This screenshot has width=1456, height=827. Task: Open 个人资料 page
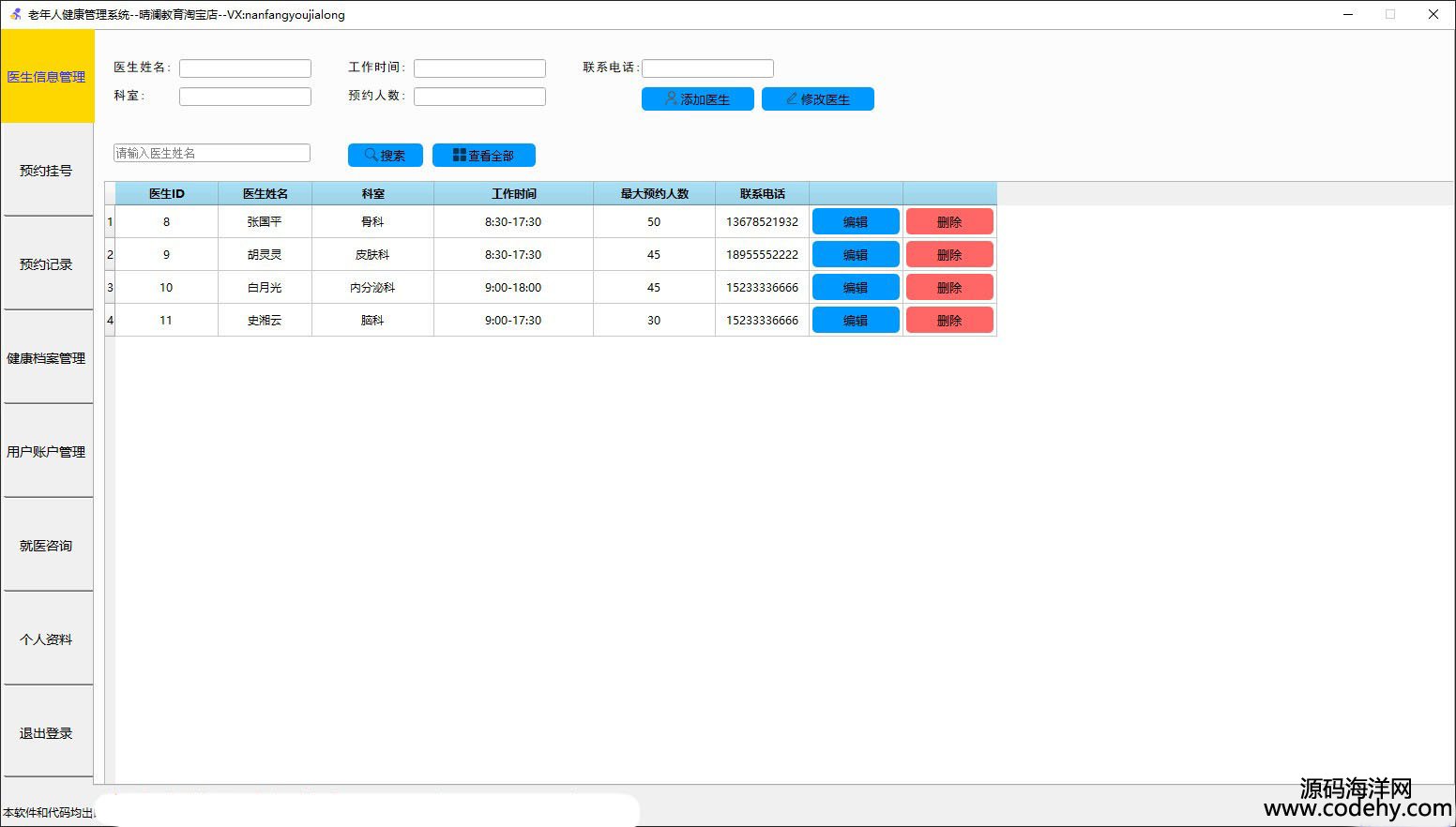coord(46,639)
